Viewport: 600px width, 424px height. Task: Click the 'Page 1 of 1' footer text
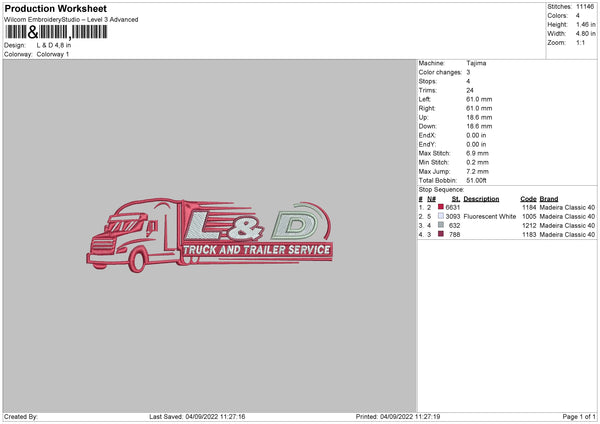tap(579, 417)
